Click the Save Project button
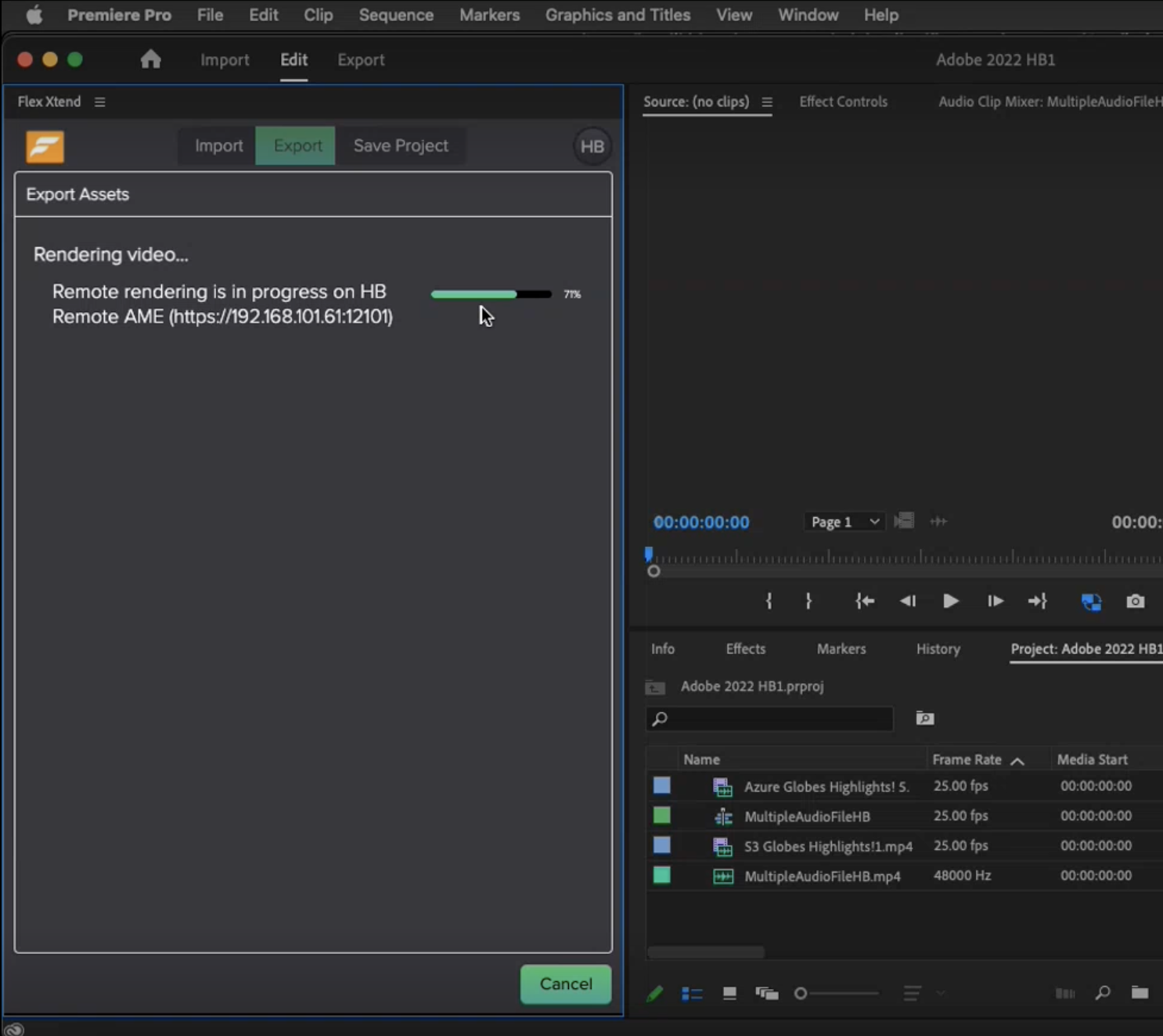1163x1036 pixels. (x=401, y=146)
